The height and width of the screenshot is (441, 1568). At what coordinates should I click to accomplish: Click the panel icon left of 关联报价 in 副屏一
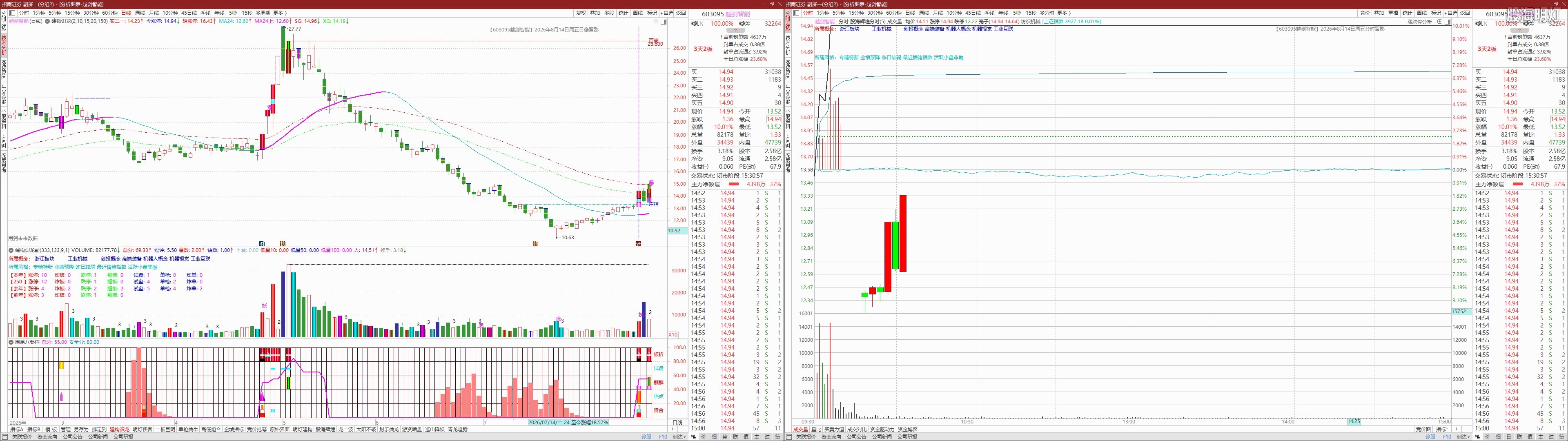[789, 437]
